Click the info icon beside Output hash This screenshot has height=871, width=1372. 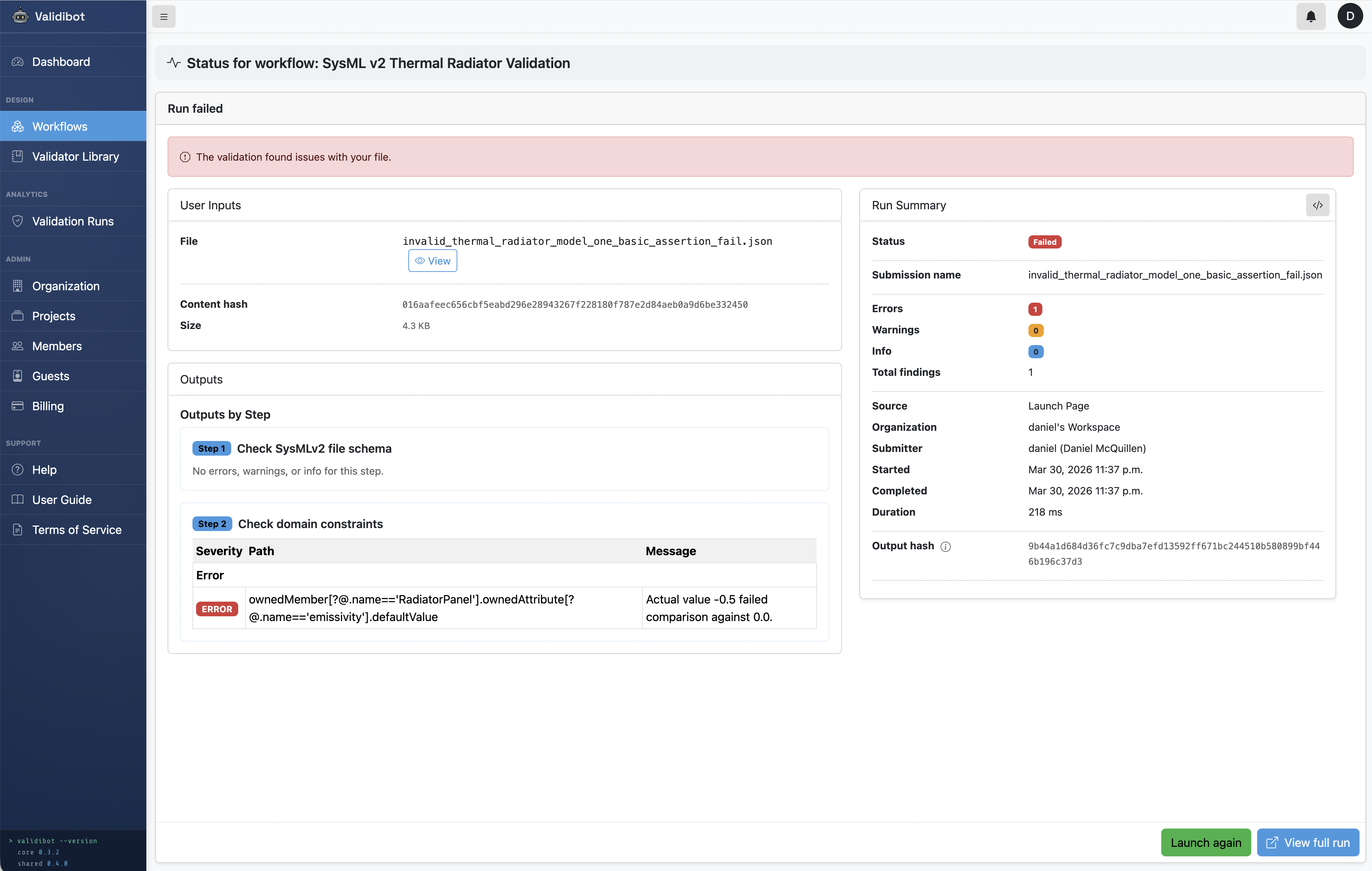point(945,546)
